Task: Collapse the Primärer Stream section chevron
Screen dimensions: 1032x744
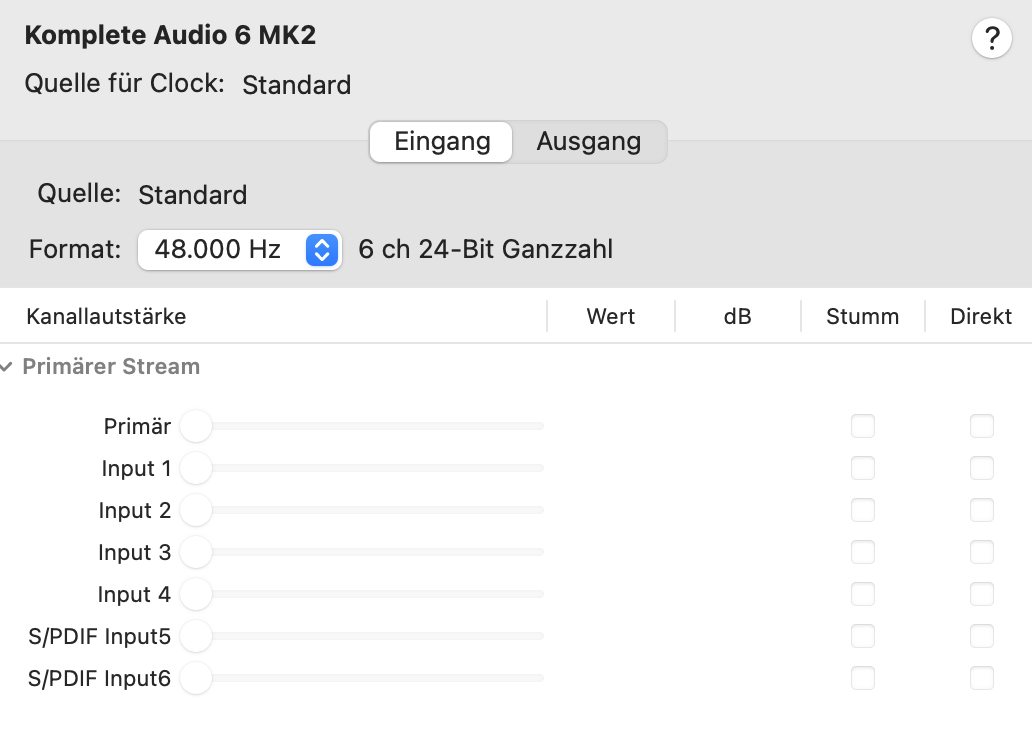Action: [7, 367]
